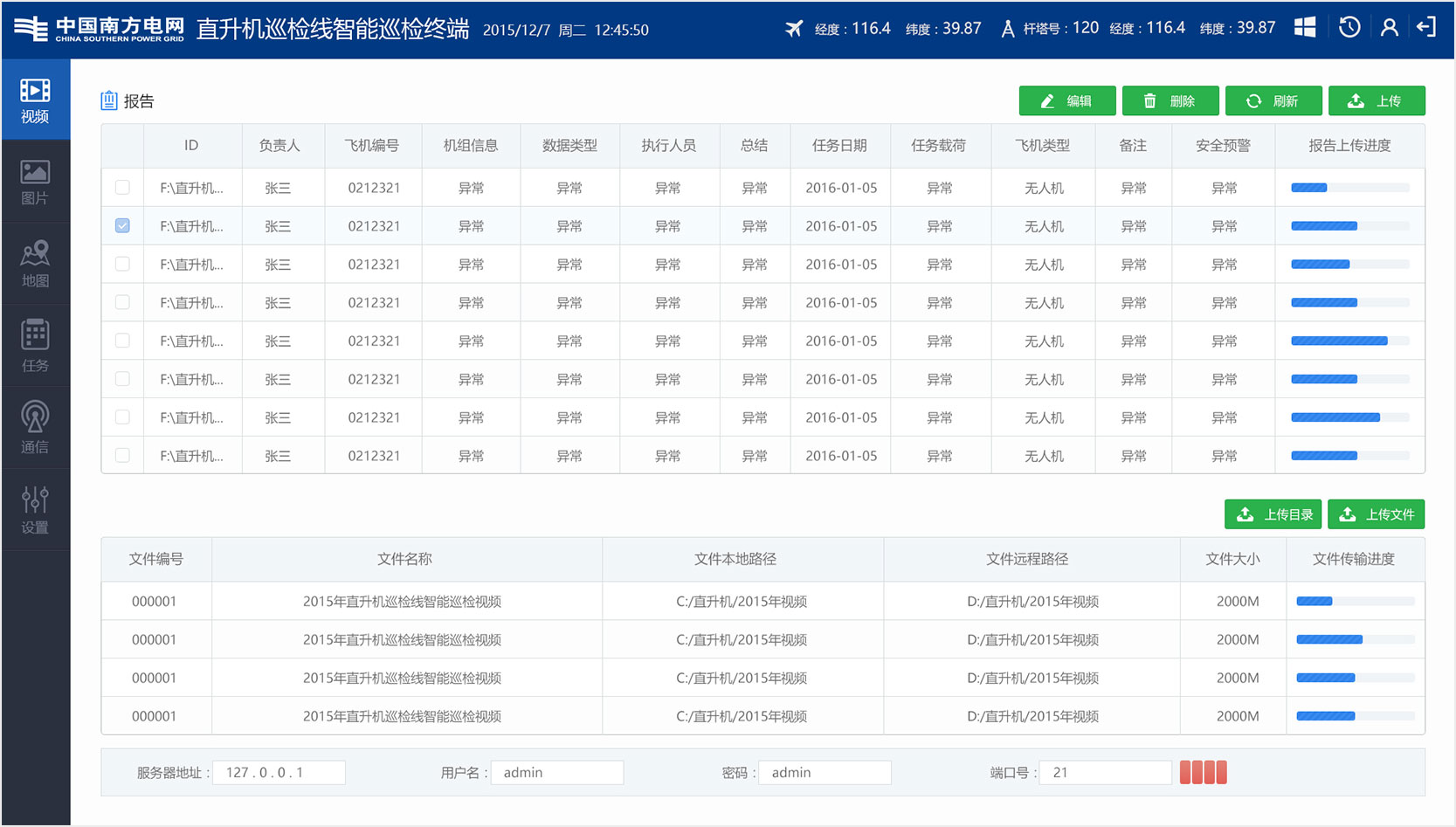The height and width of the screenshot is (827, 1456).
Task: Click the server address field showing 127.0.0.1
Action: tap(279, 772)
